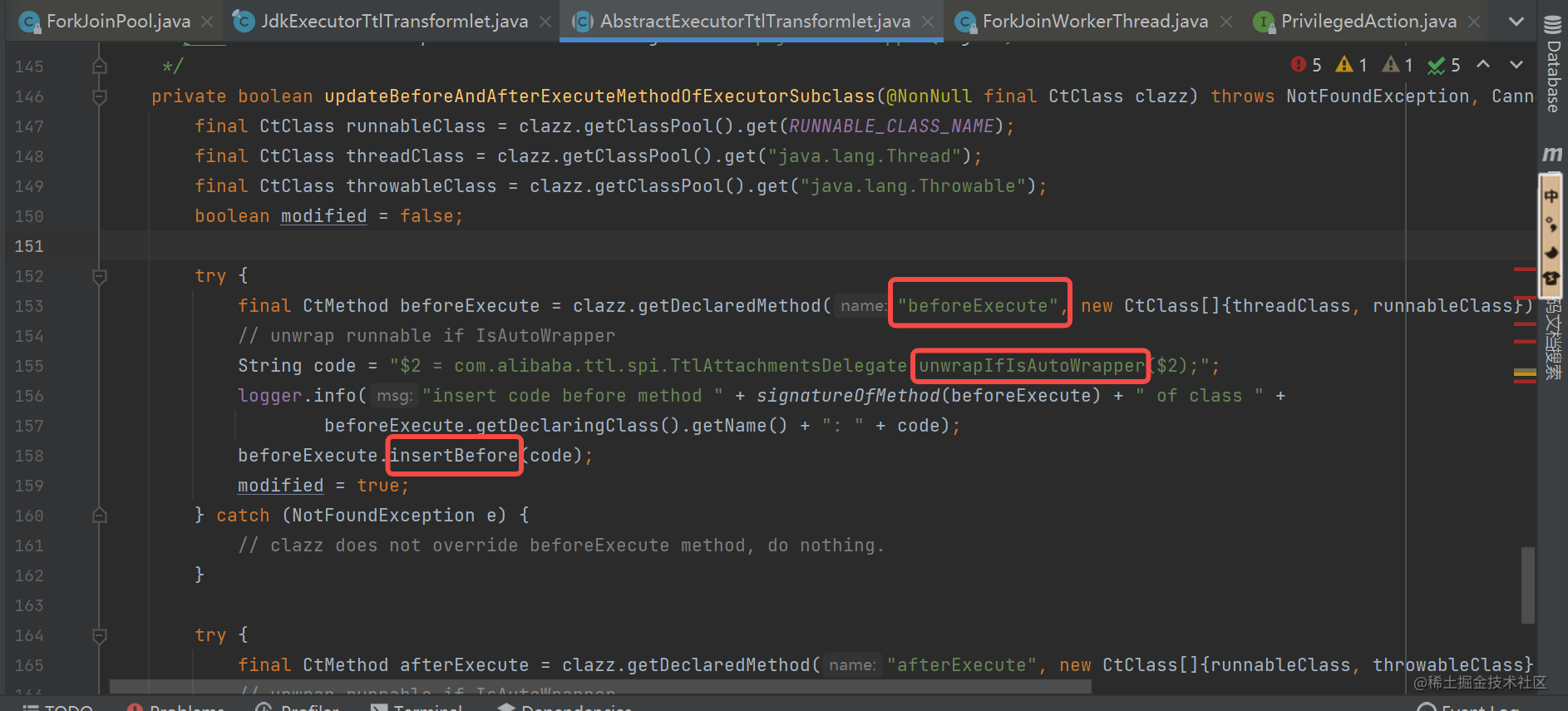Viewport: 1568px width, 711px height.
Task: Open the PrivilegedAction.java tab
Action: tap(1366, 22)
